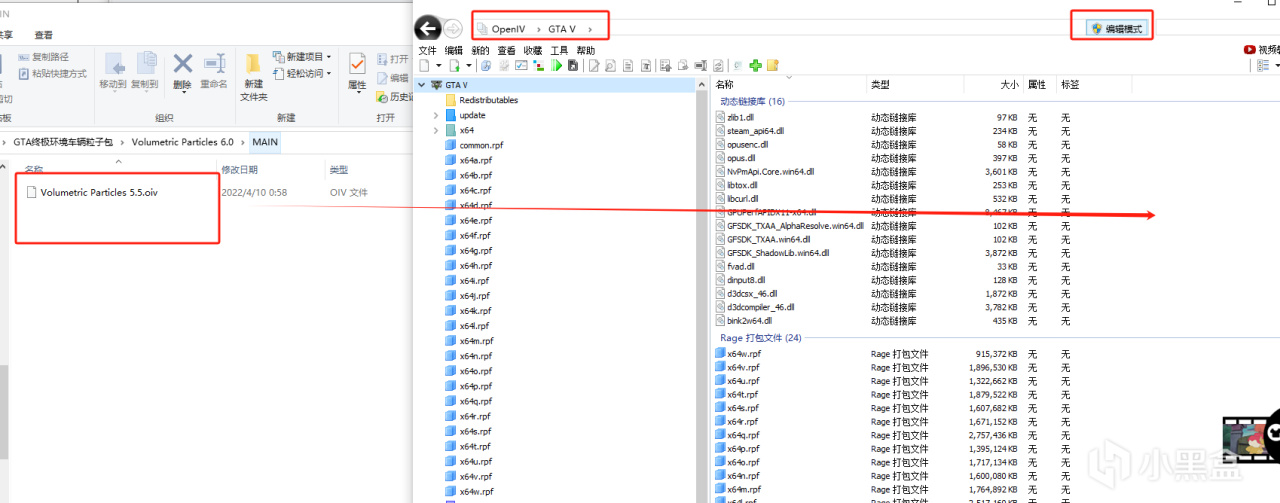Click OpenIV segment in the address breadcrumb
1280x503 pixels.
pos(508,29)
